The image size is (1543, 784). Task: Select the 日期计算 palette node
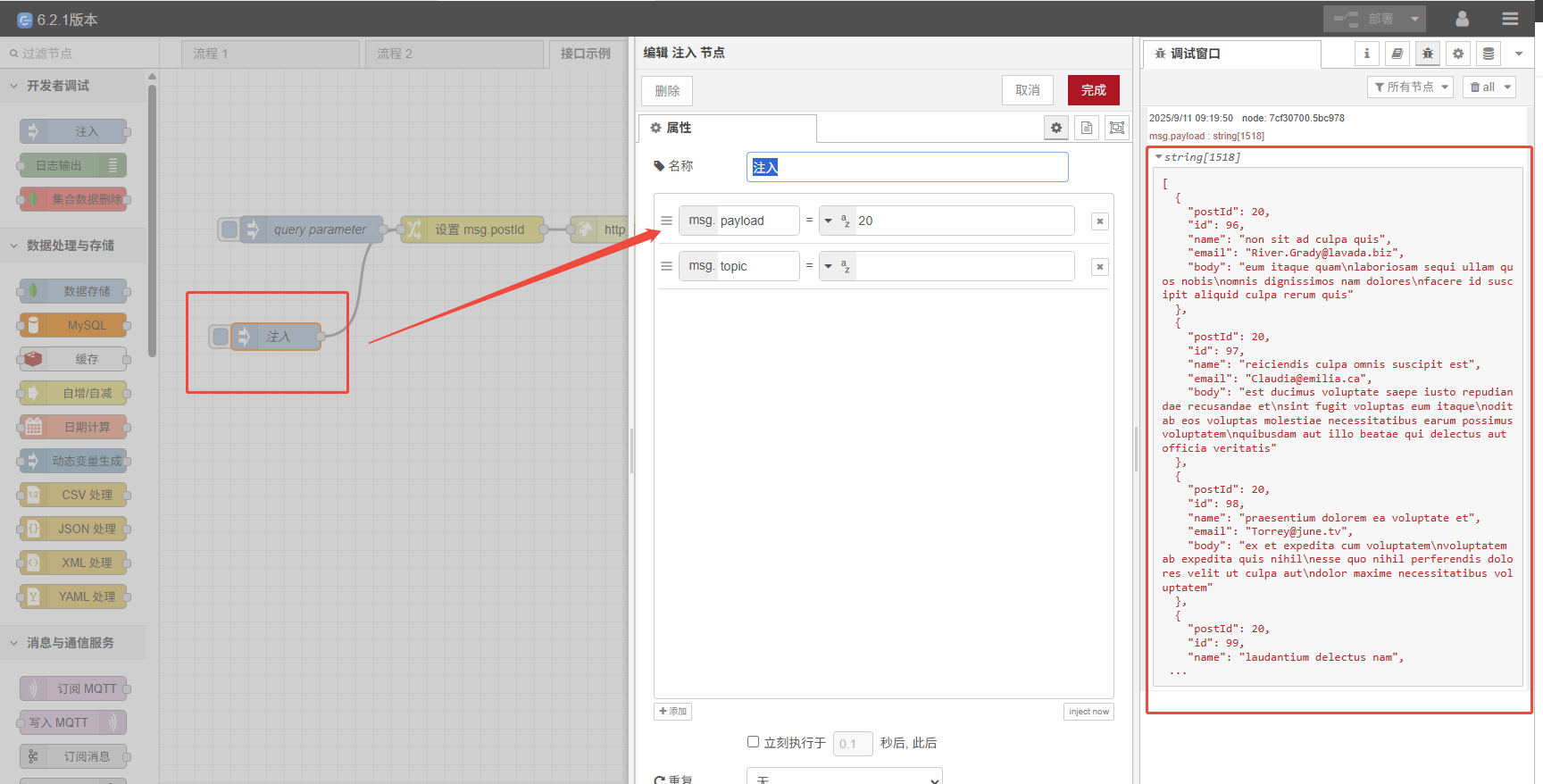point(74,427)
